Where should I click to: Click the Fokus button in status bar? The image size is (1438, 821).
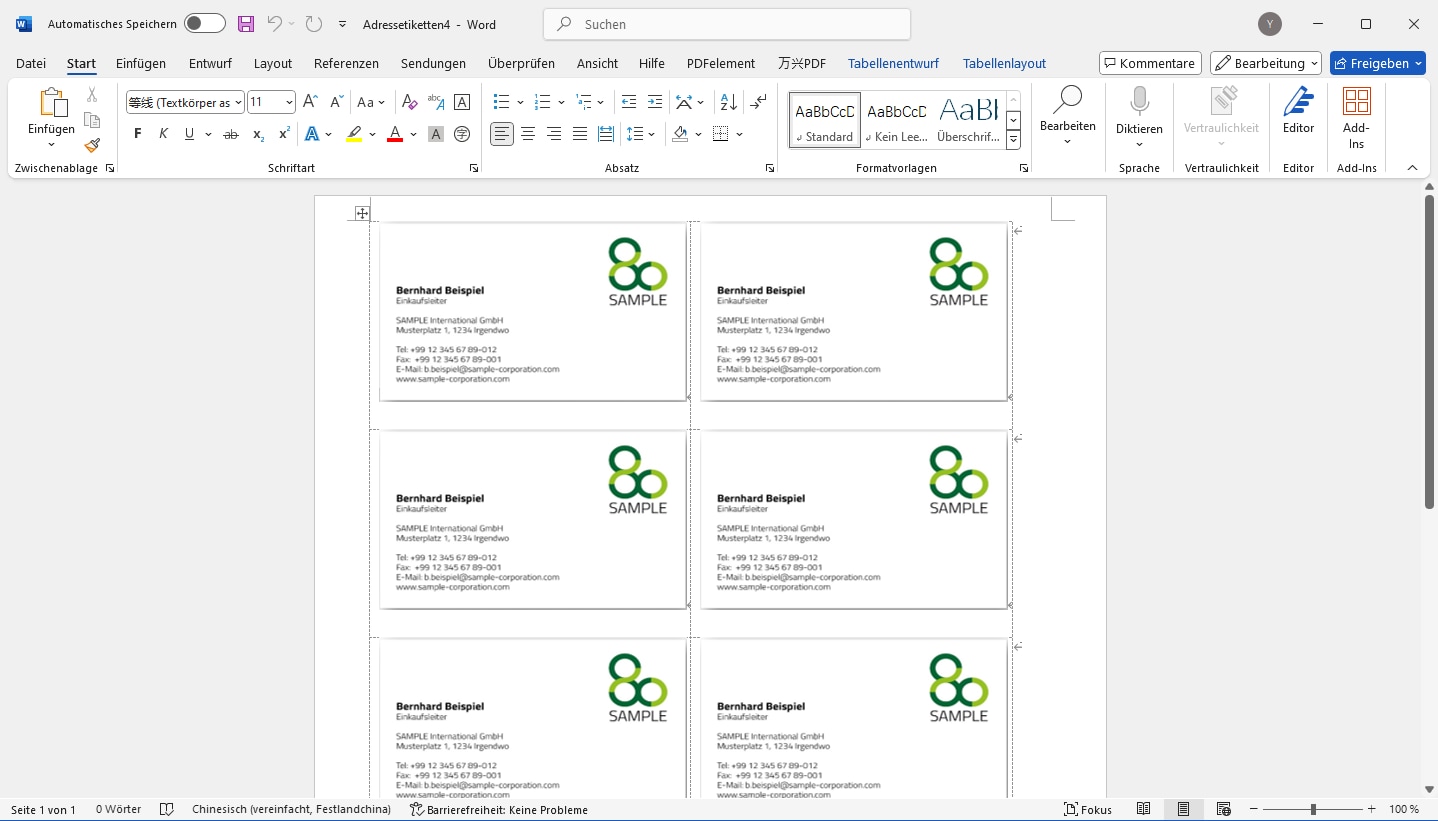1088,809
